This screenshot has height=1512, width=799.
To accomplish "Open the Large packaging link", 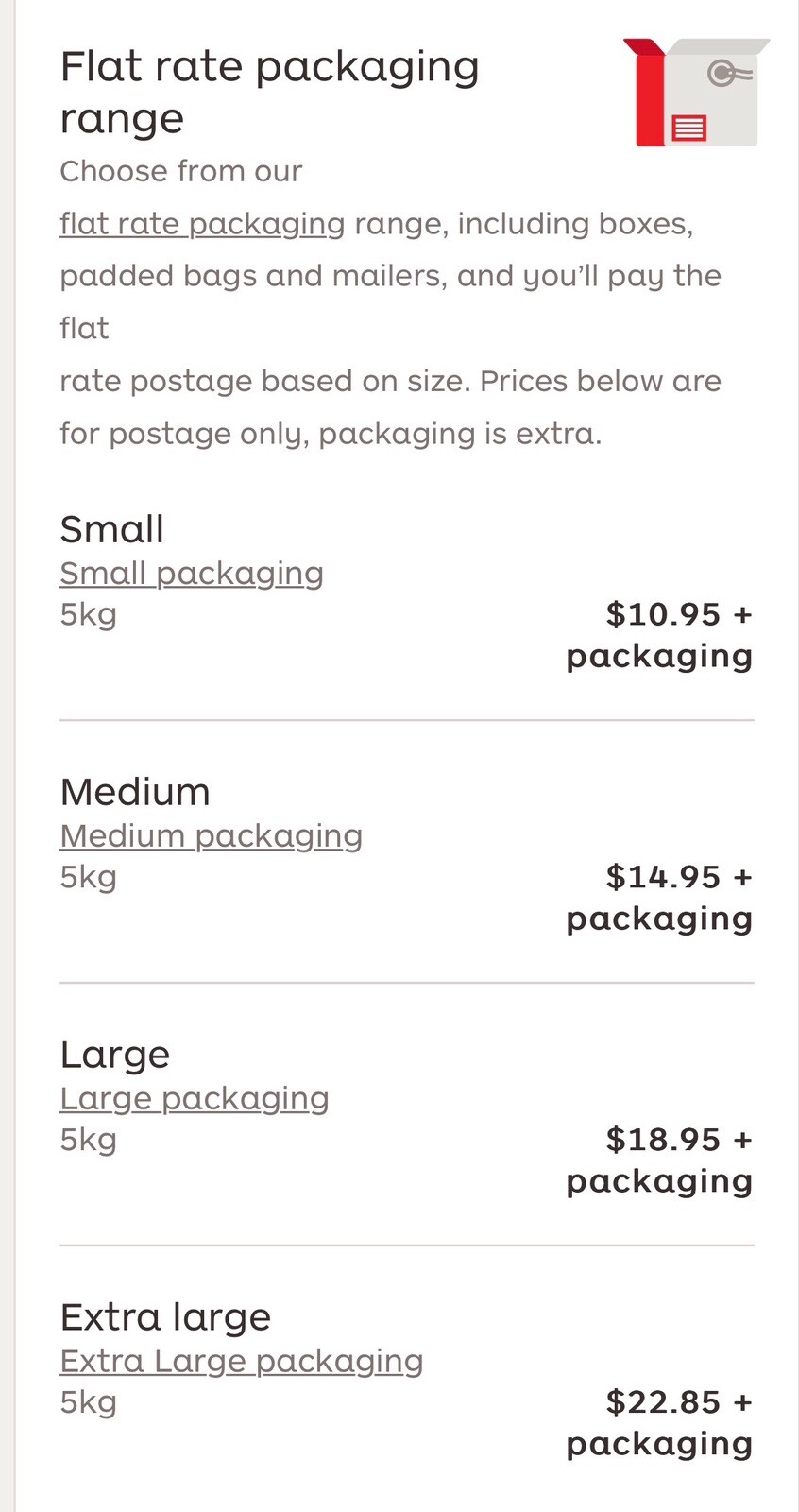I will point(195,1099).
